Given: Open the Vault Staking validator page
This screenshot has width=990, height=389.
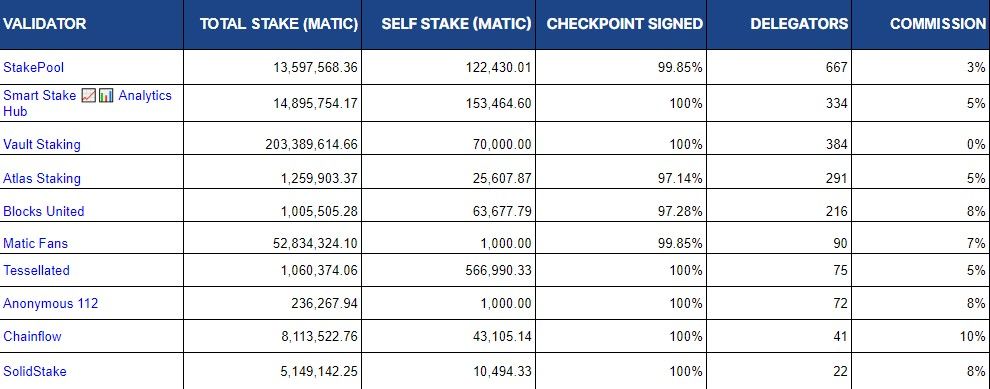Looking at the screenshot, I should tap(42, 144).
